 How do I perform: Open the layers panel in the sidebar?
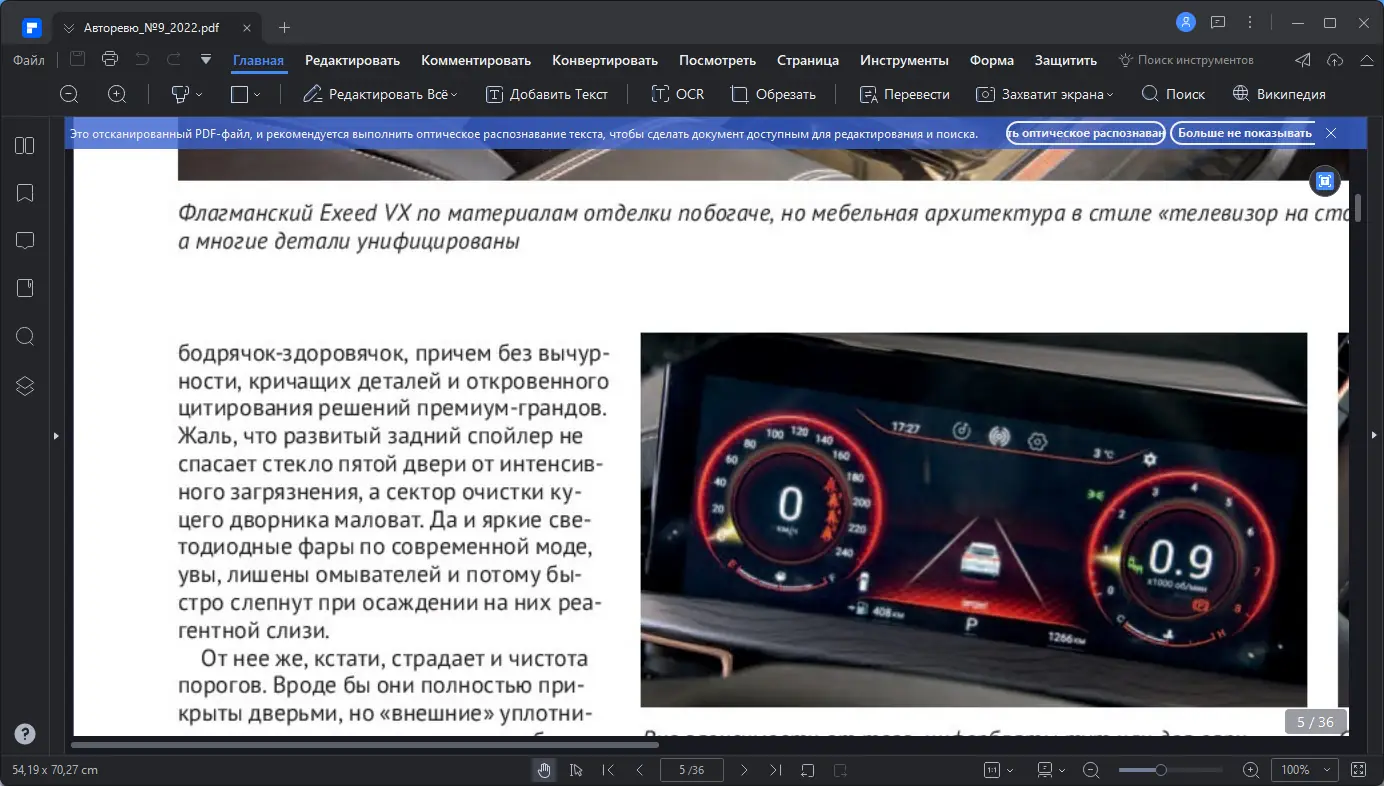click(25, 385)
